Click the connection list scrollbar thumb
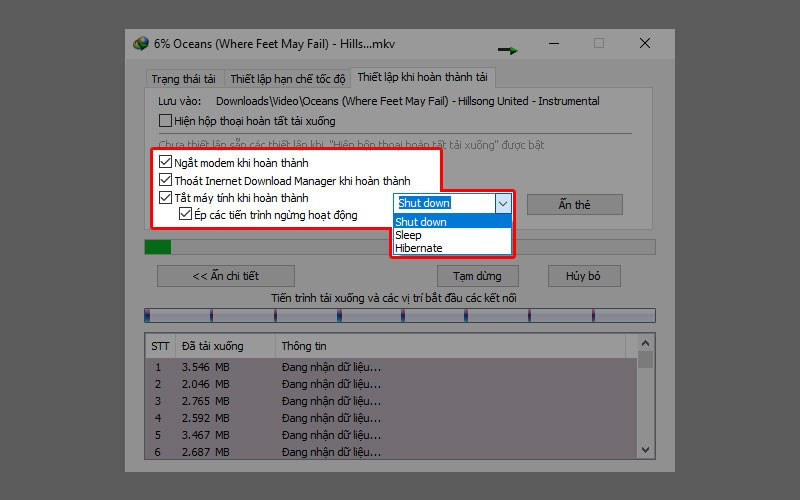The width and height of the screenshot is (800, 500). [x=645, y=360]
